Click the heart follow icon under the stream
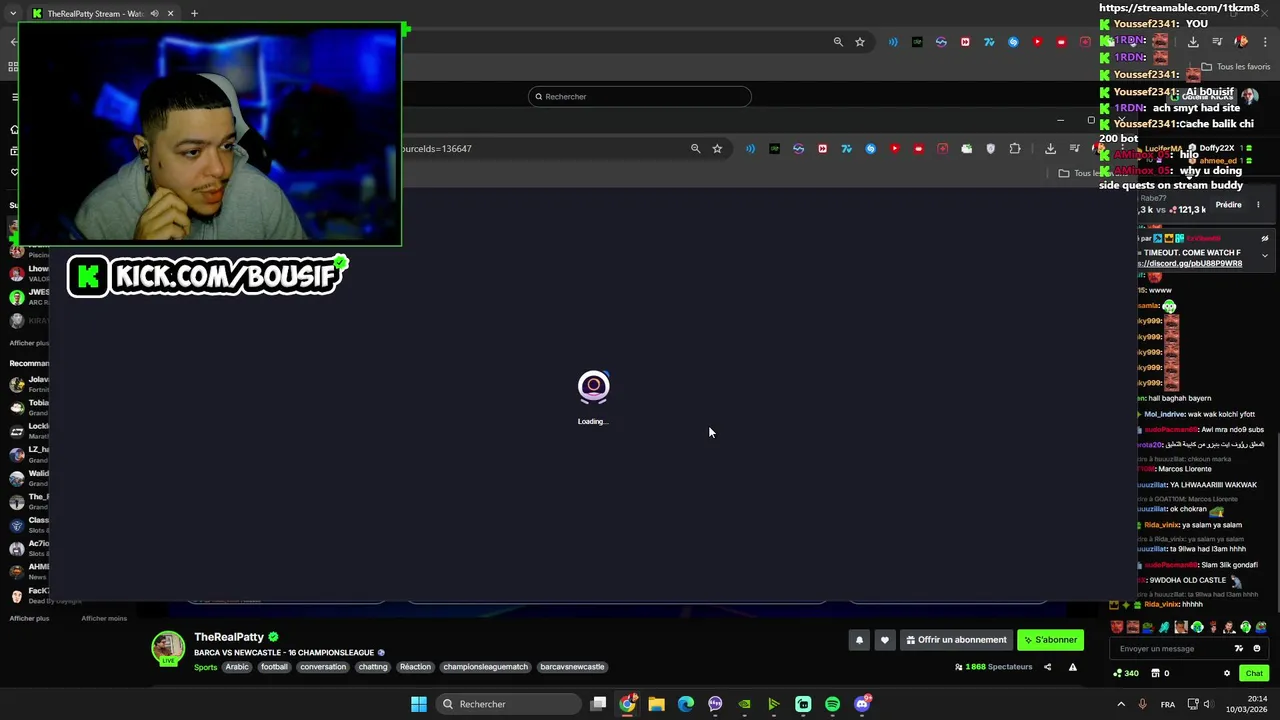This screenshot has width=1280, height=720. click(884, 640)
